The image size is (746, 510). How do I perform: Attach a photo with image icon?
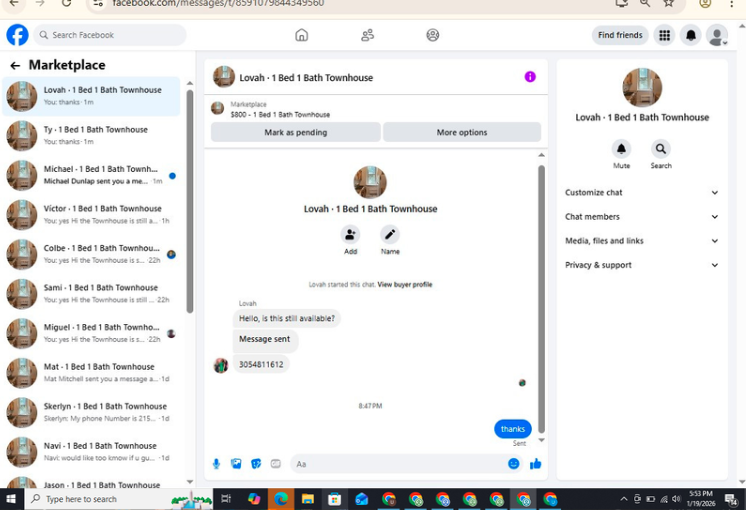236,464
